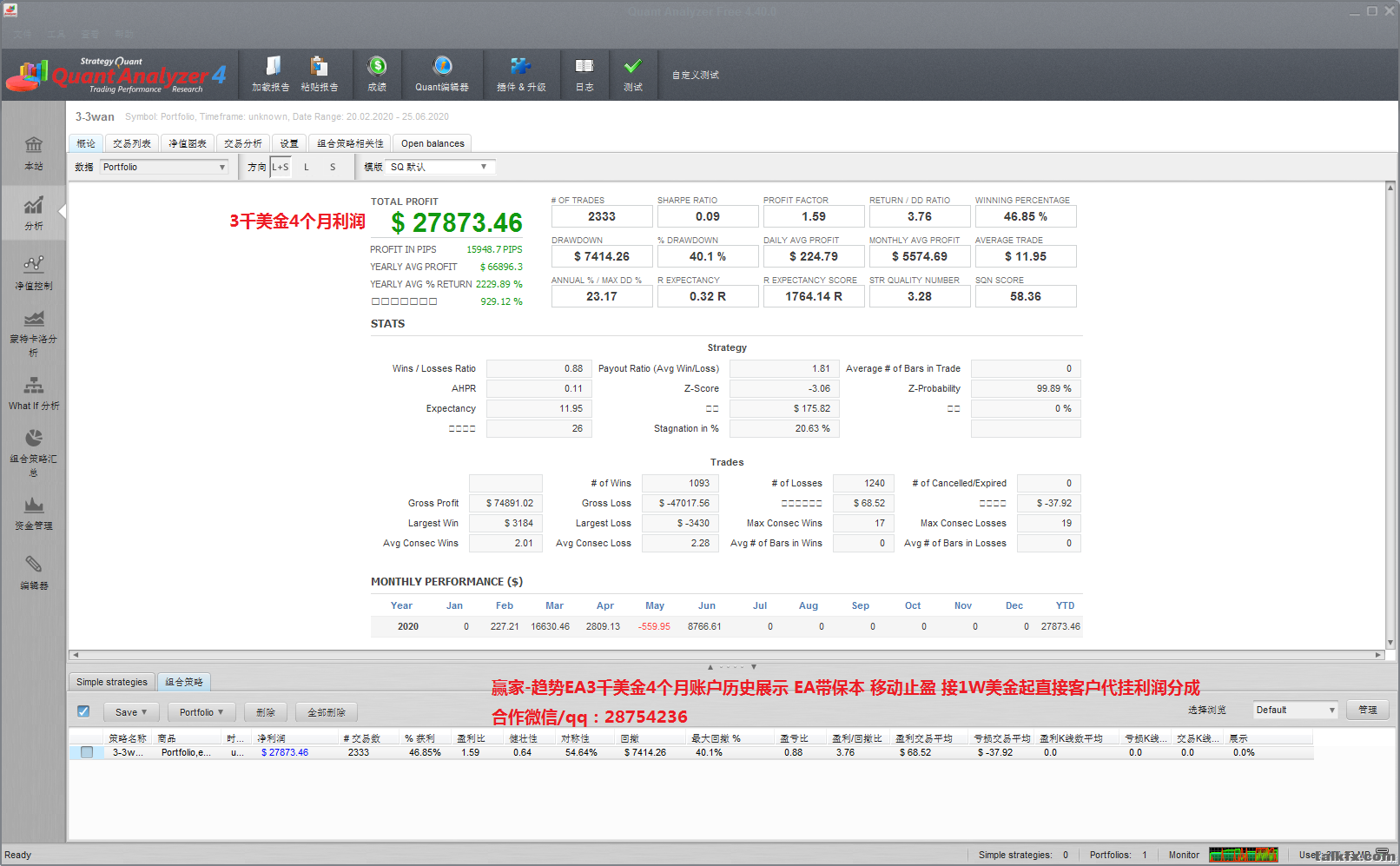This screenshot has height=866, width=1400.
Task: Open the 加载报告 load report tool
Action: (271, 74)
